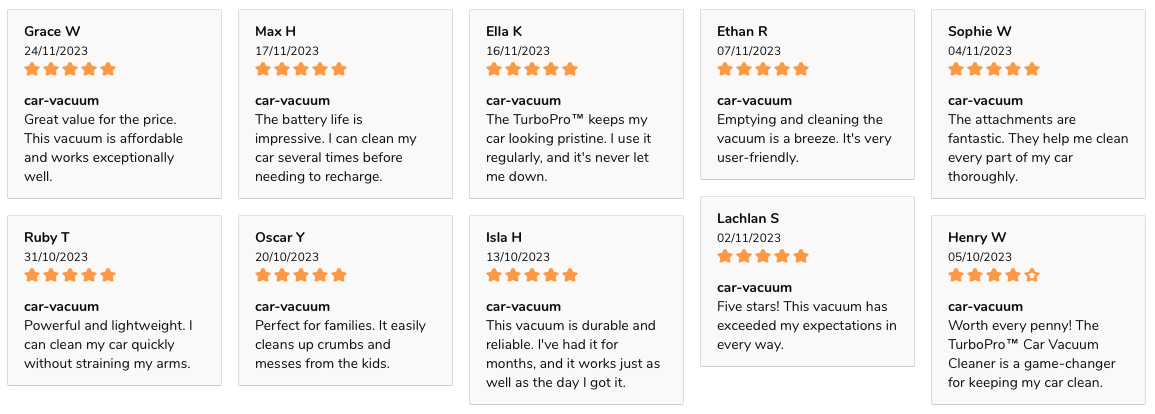Screen dimensions: 1155x414
Task: Click the reviewer name Ella K
Action: point(504,32)
